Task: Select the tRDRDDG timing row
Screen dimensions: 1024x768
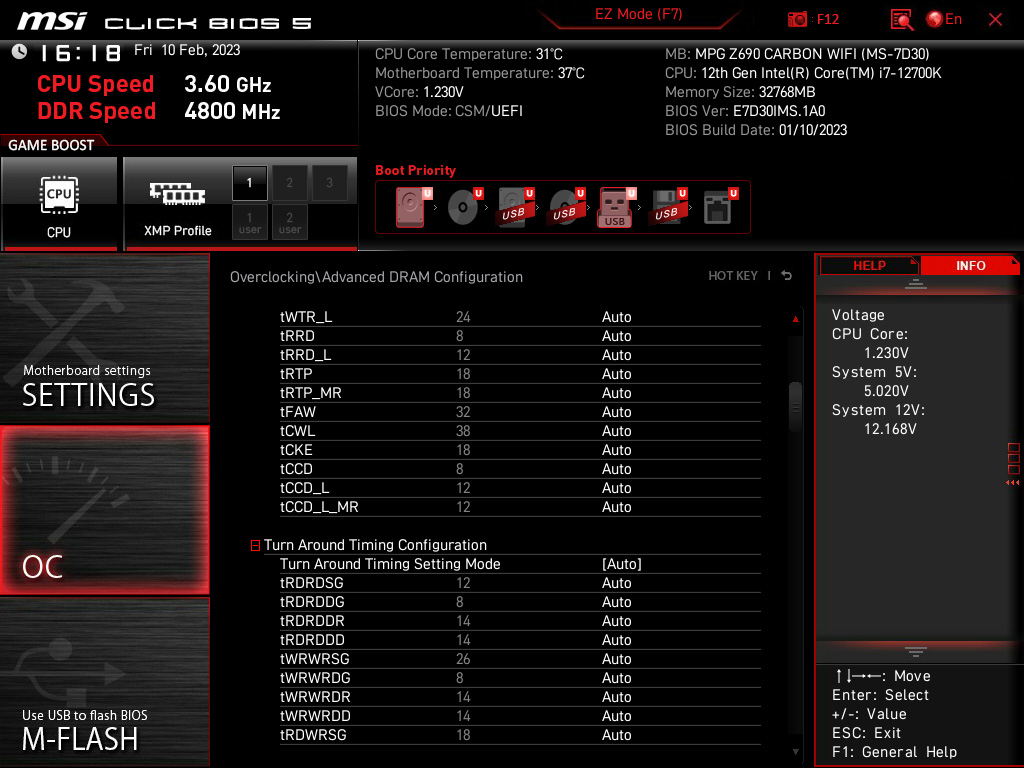Action: click(x=520, y=602)
